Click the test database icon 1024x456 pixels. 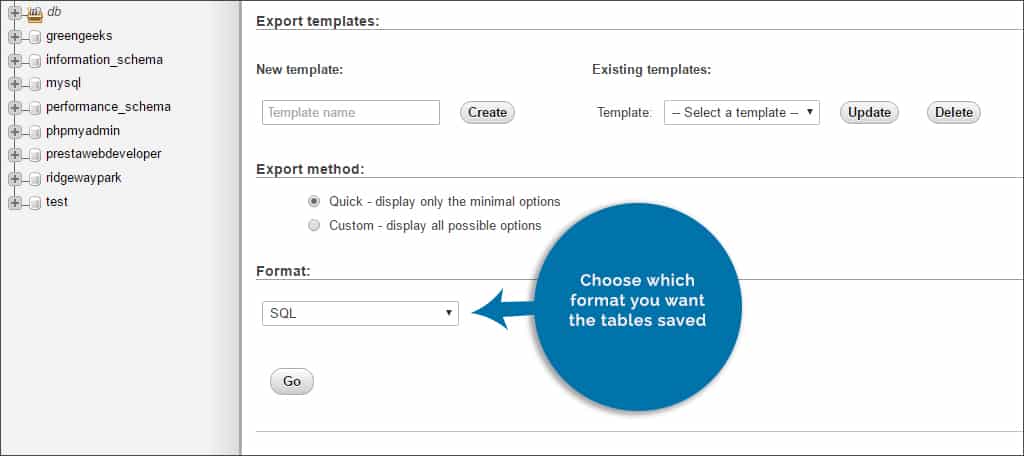pos(35,203)
